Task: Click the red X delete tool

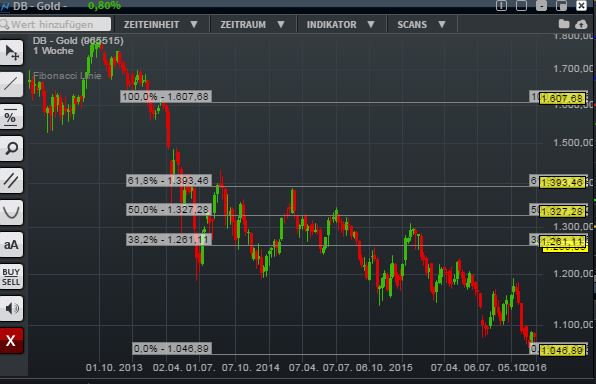Action: pos(11,341)
